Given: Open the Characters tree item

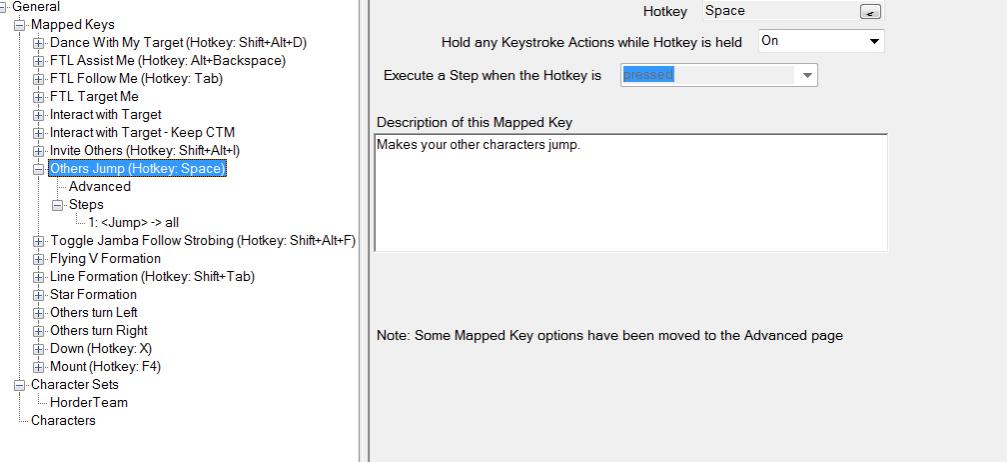Looking at the screenshot, I should (63, 420).
